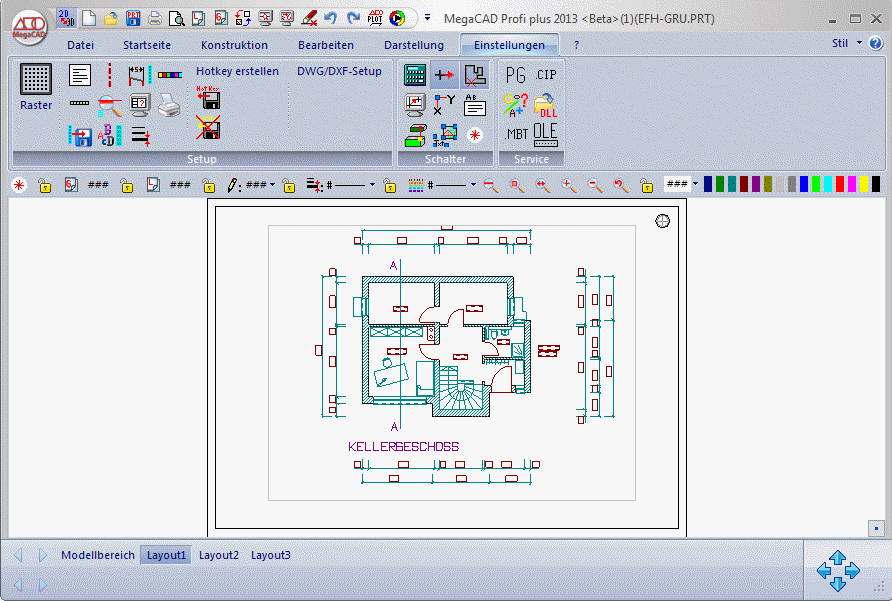Open the ADO Plot tool

click(x=375, y=18)
